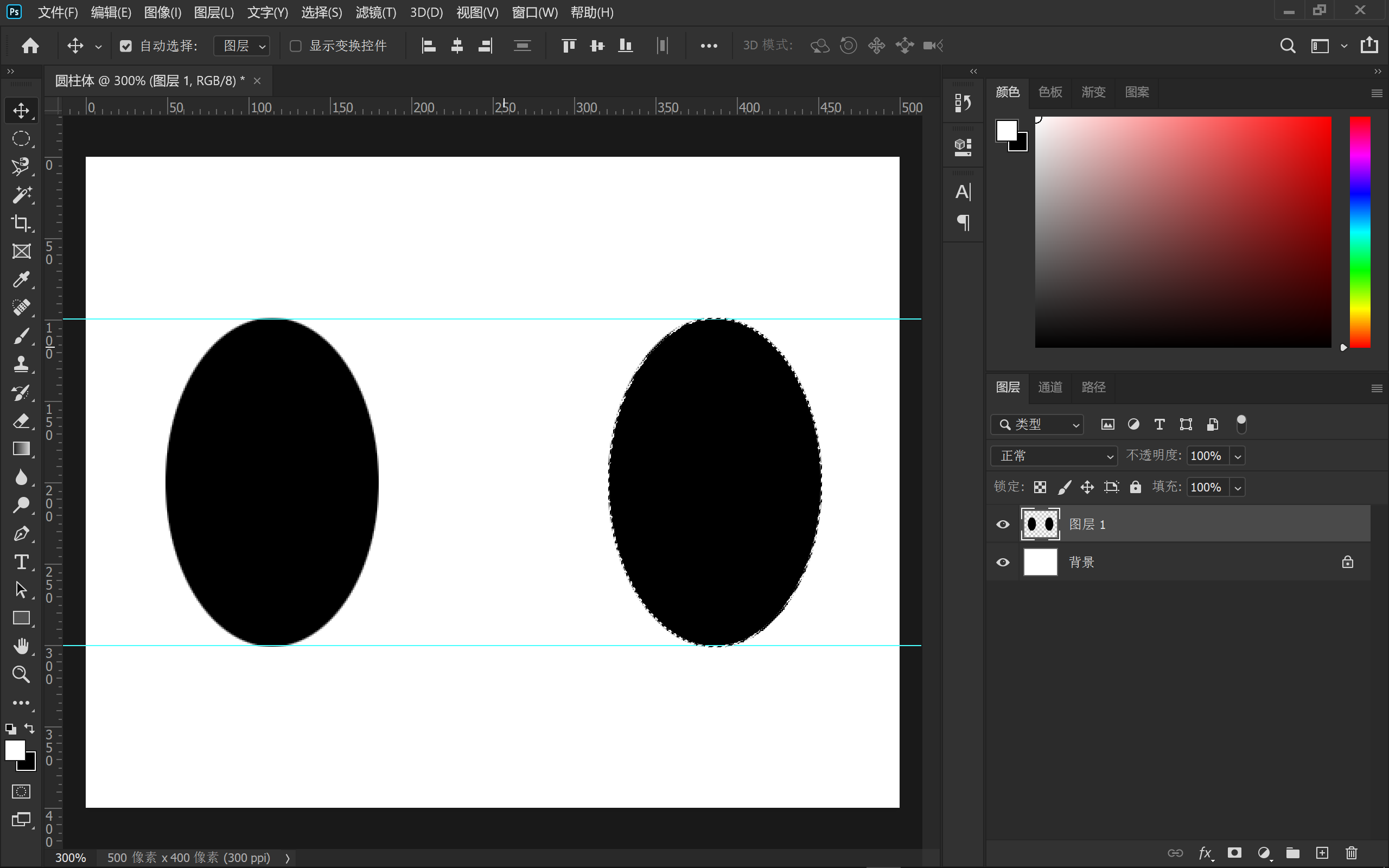Open the fill 填充 slider arrow
The image size is (1389, 868).
[x=1238, y=487]
